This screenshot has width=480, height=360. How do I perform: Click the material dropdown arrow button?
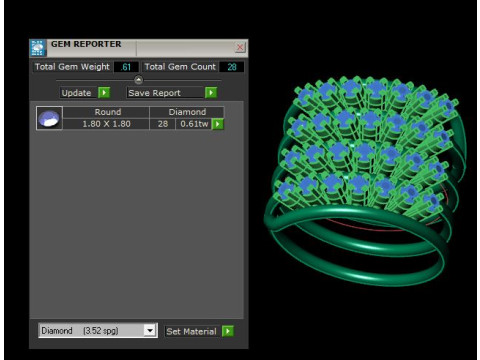150,330
